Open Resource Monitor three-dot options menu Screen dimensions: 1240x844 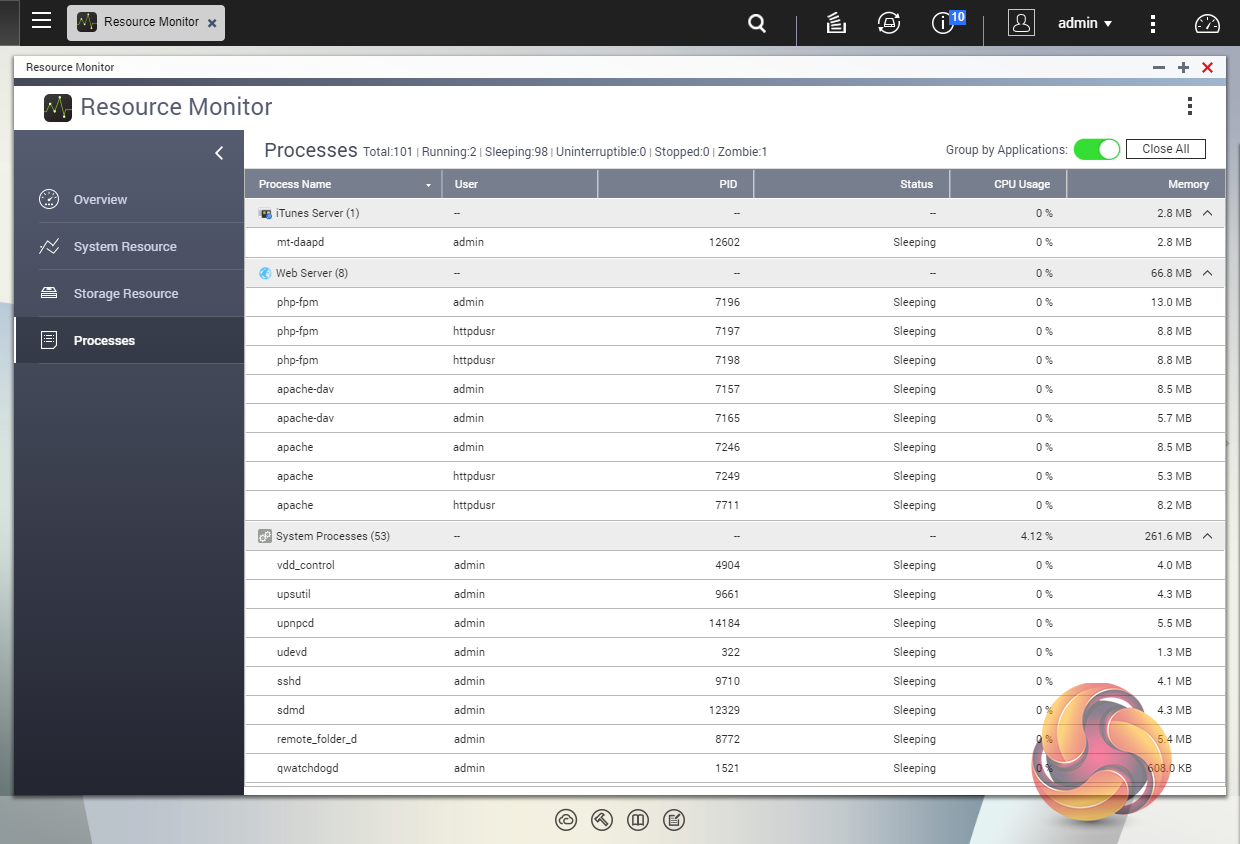click(1189, 107)
